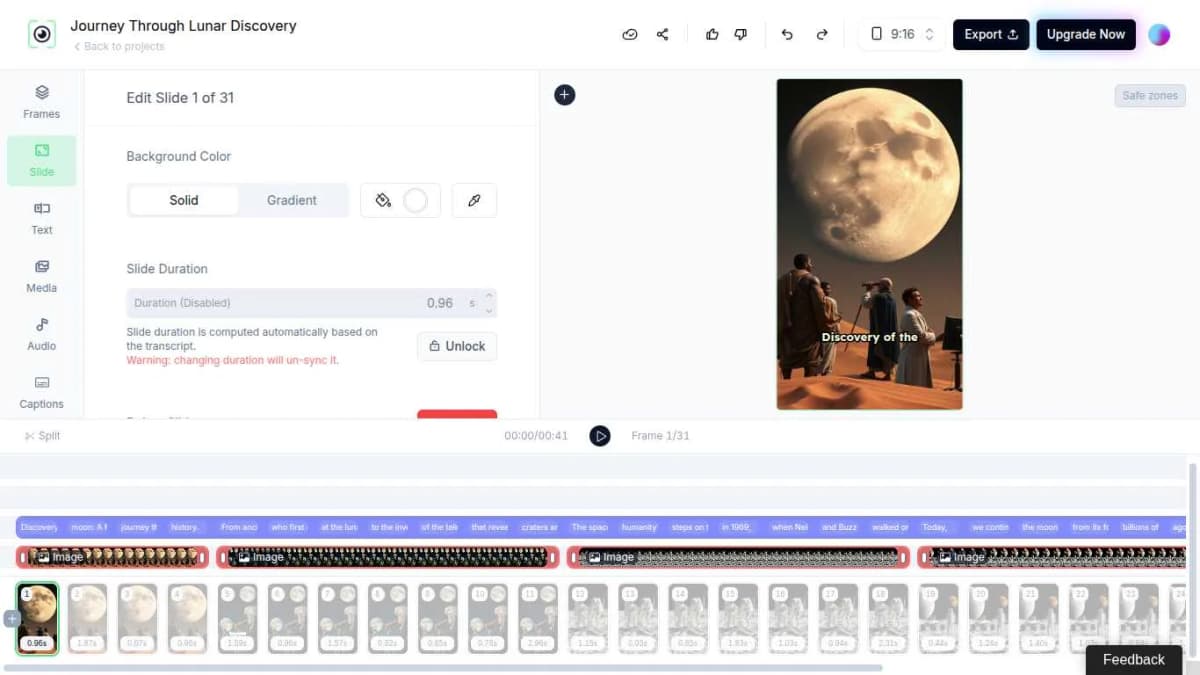
Task: Click the project title Journey Through Lunar Discovery
Action: click(183, 26)
